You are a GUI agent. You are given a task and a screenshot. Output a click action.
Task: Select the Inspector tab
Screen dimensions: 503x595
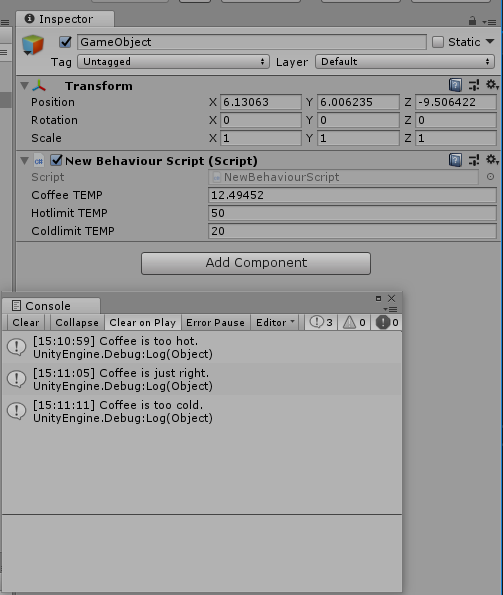point(65,19)
